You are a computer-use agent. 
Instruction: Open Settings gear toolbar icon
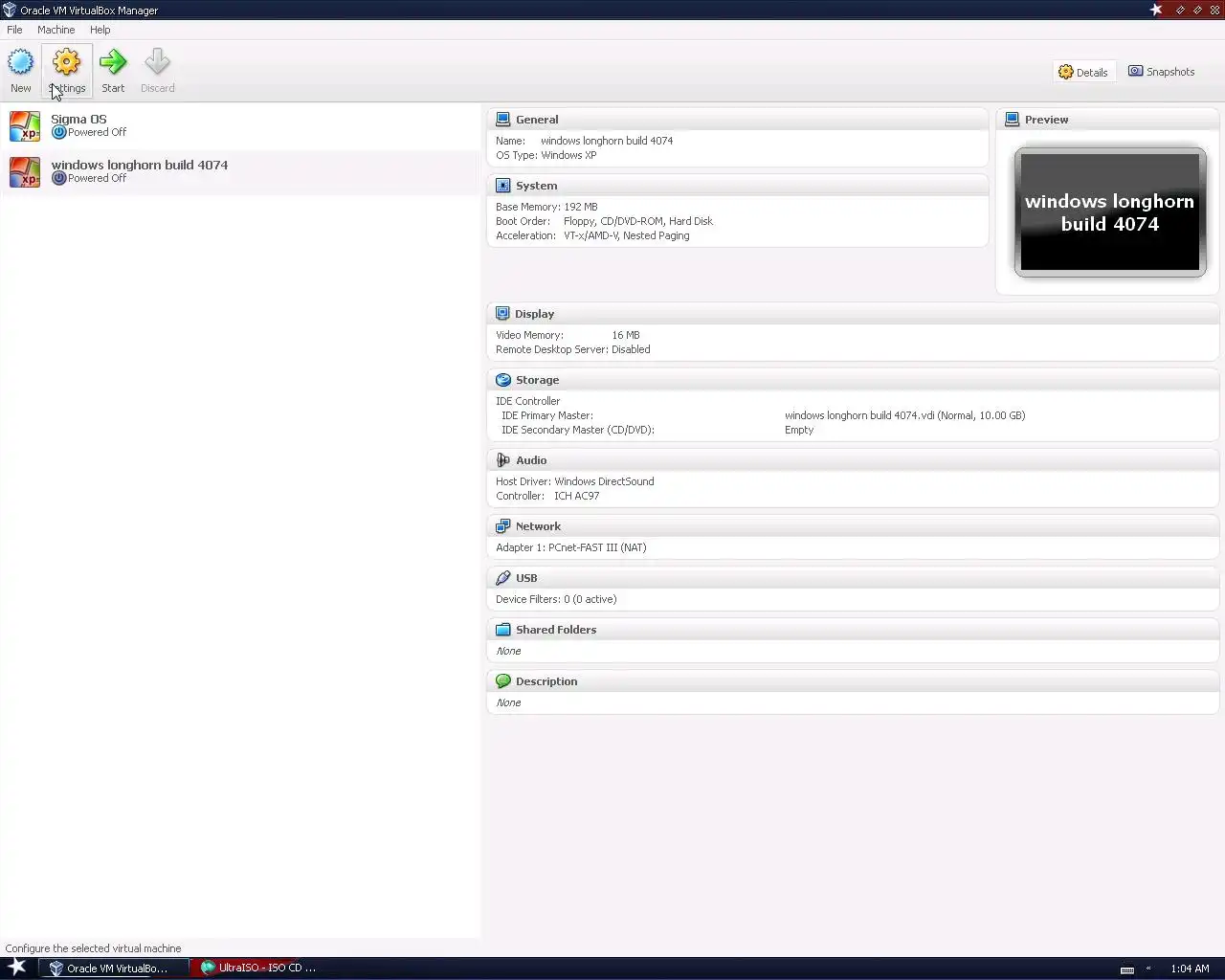pyautogui.click(x=66, y=63)
